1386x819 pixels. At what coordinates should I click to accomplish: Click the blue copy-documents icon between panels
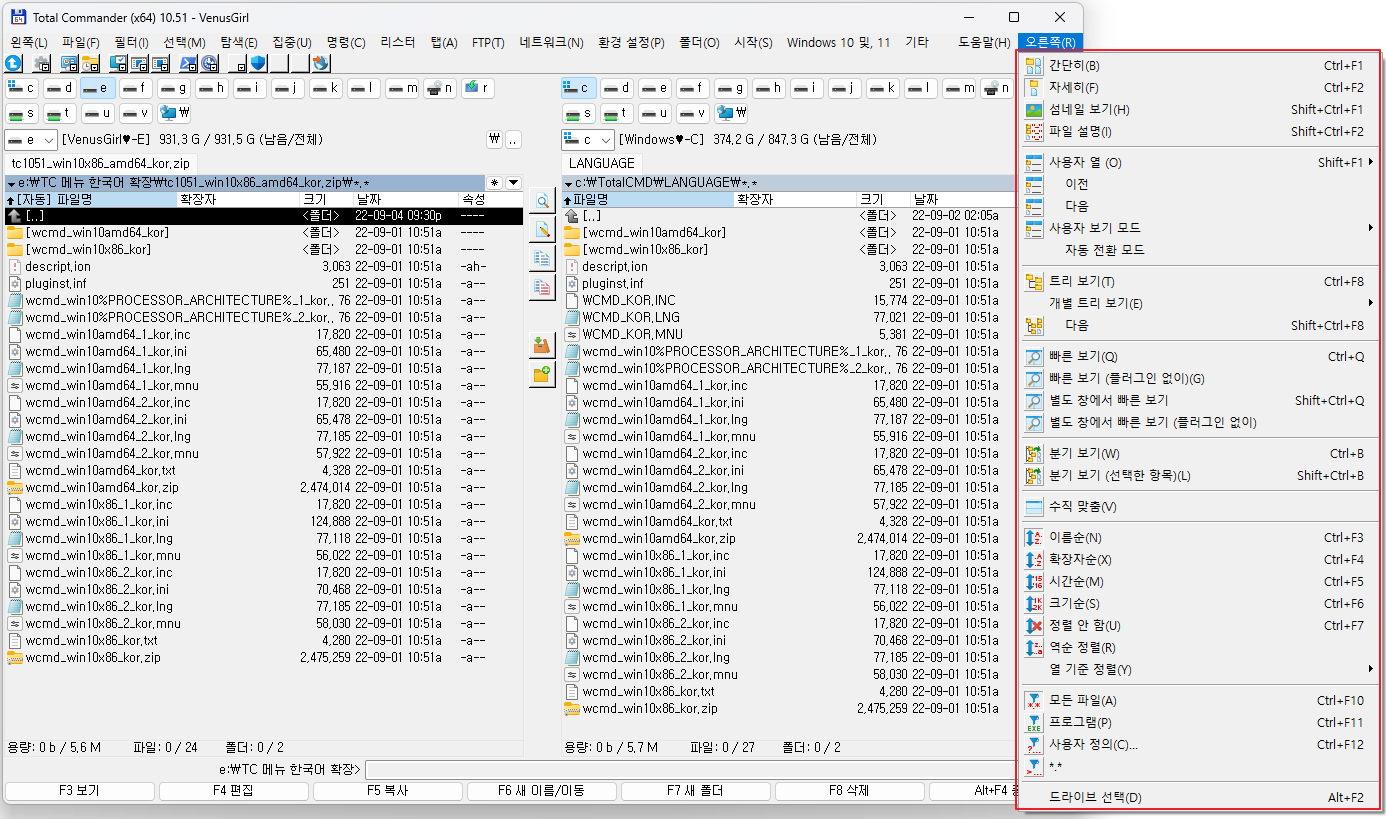click(542, 259)
